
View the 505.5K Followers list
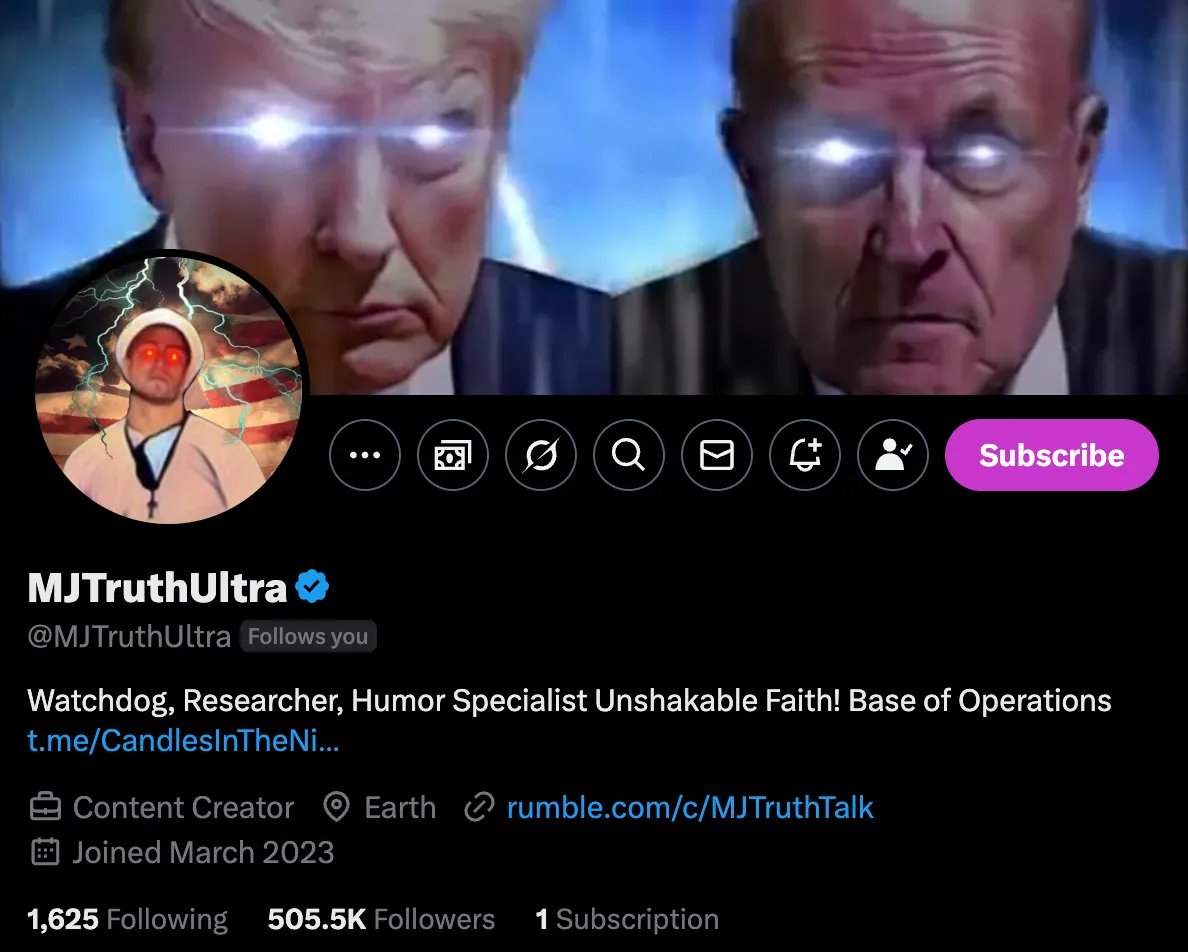point(381,919)
